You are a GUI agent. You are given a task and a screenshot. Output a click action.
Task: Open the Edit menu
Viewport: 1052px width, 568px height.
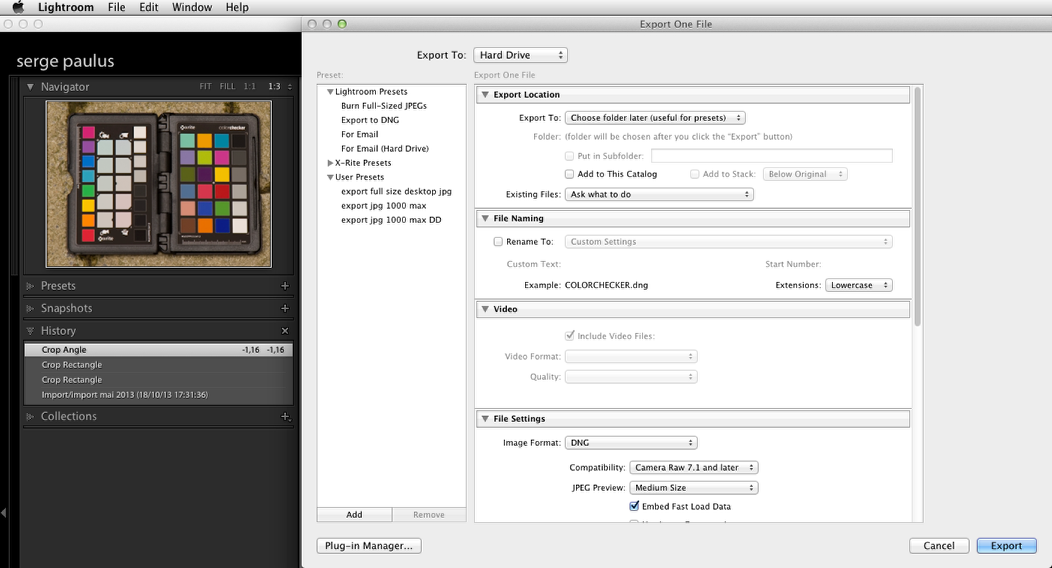[x=148, y=7]
